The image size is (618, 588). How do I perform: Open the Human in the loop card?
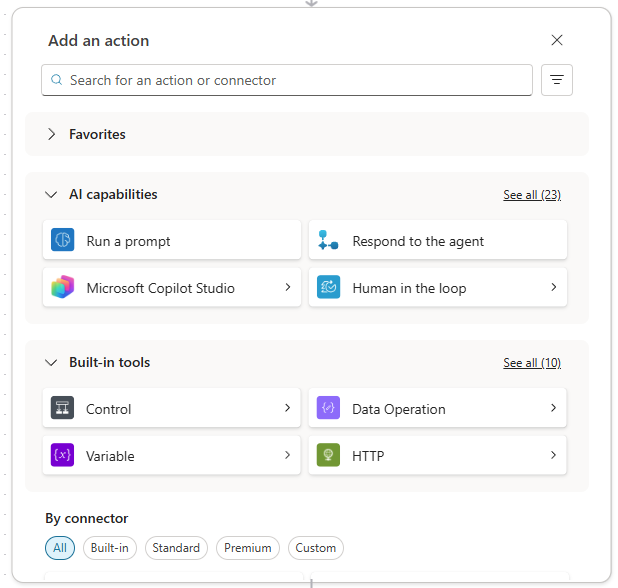pos(438,287)
